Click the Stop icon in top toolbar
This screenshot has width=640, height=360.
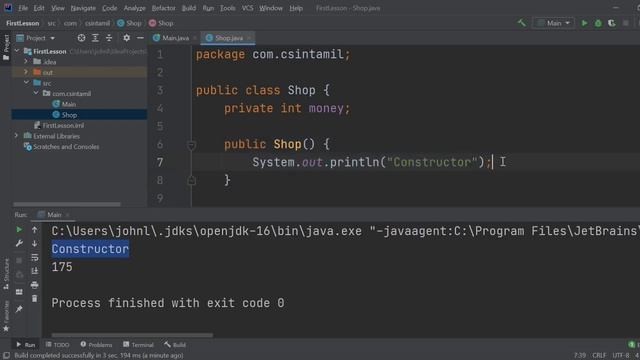pyautogui.click(x=626, y=23)
